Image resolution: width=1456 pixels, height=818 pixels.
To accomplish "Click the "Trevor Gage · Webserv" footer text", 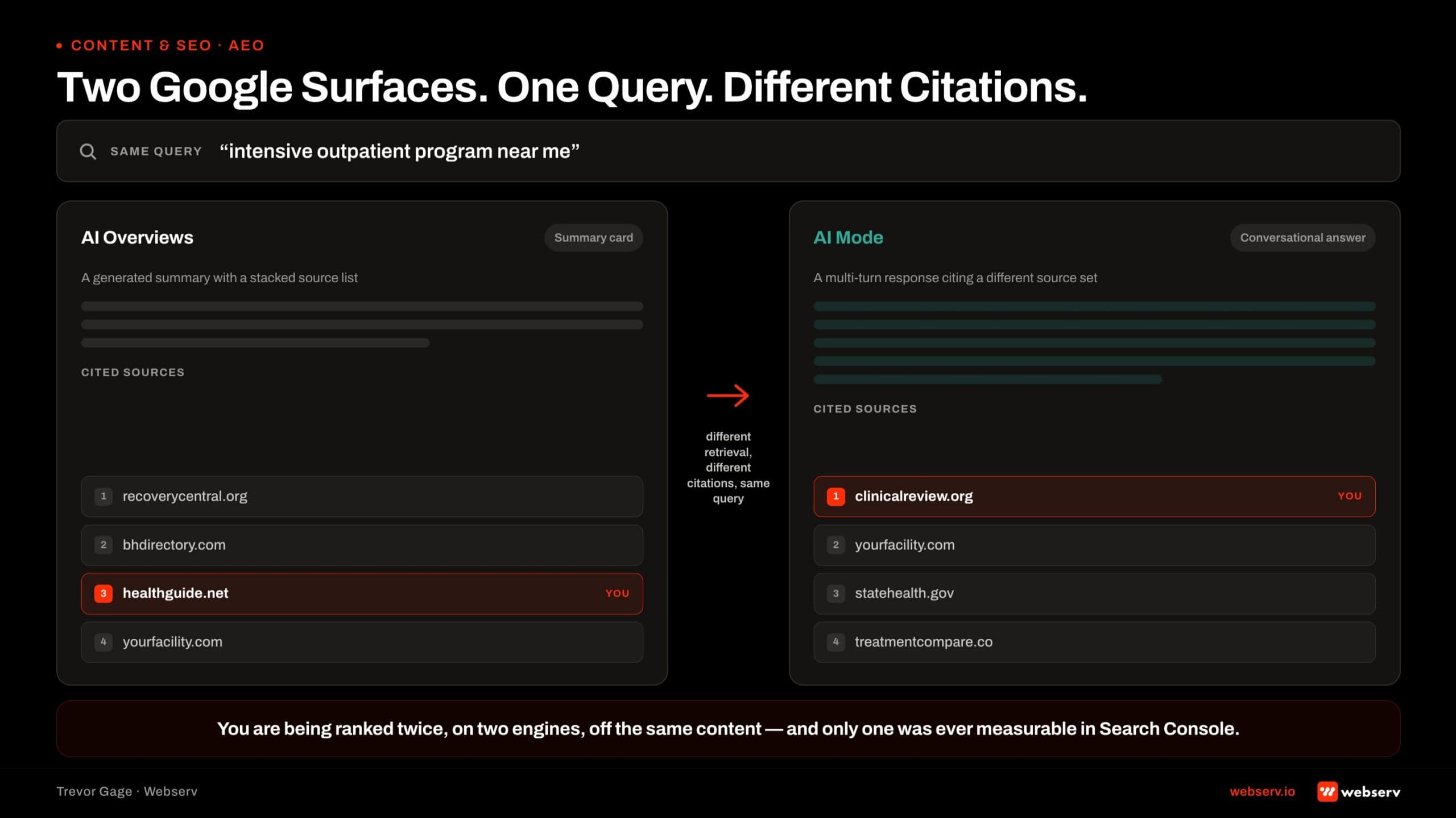I will 127,791.
